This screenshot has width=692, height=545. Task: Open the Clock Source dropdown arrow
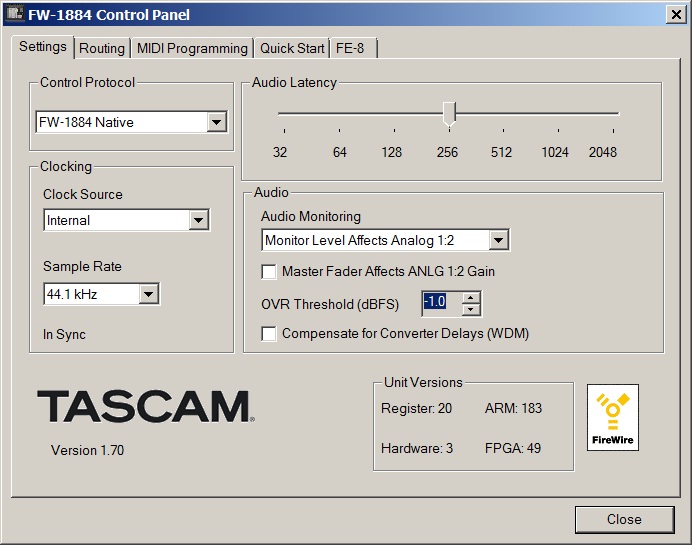click(x=199, y=220)
